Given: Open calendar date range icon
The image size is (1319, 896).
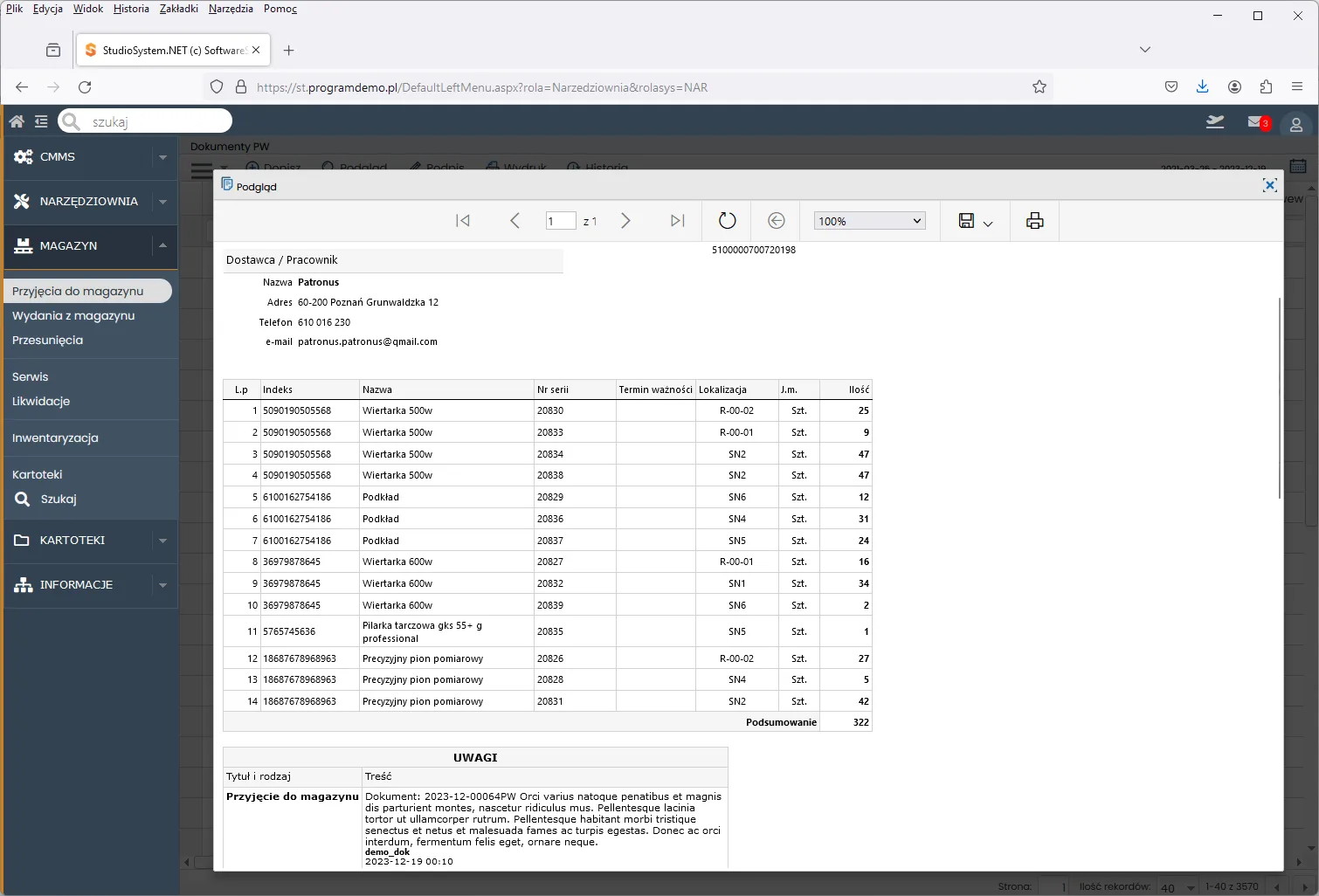Looking at the screenshot, I should (x=1298, y=166).
